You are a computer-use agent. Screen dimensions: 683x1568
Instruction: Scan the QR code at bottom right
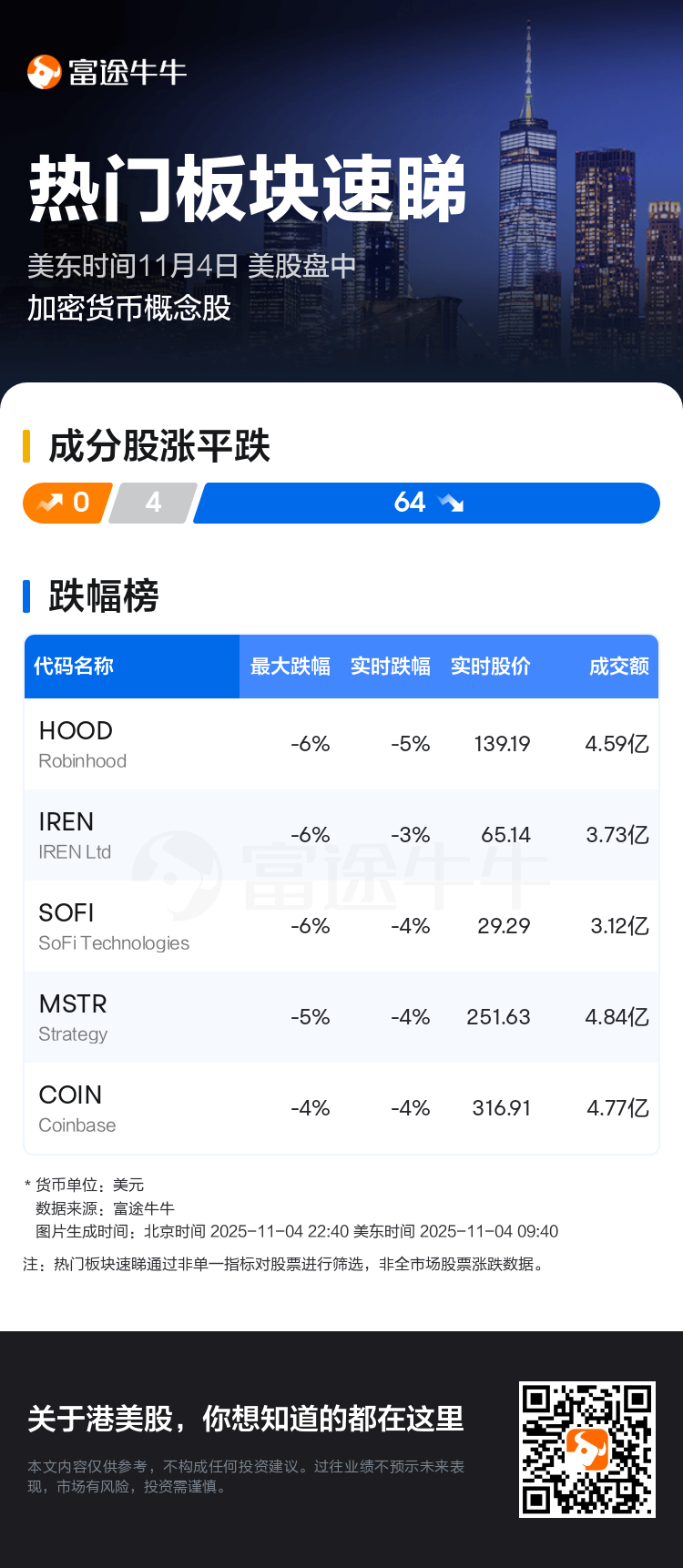coord(586,1450)
